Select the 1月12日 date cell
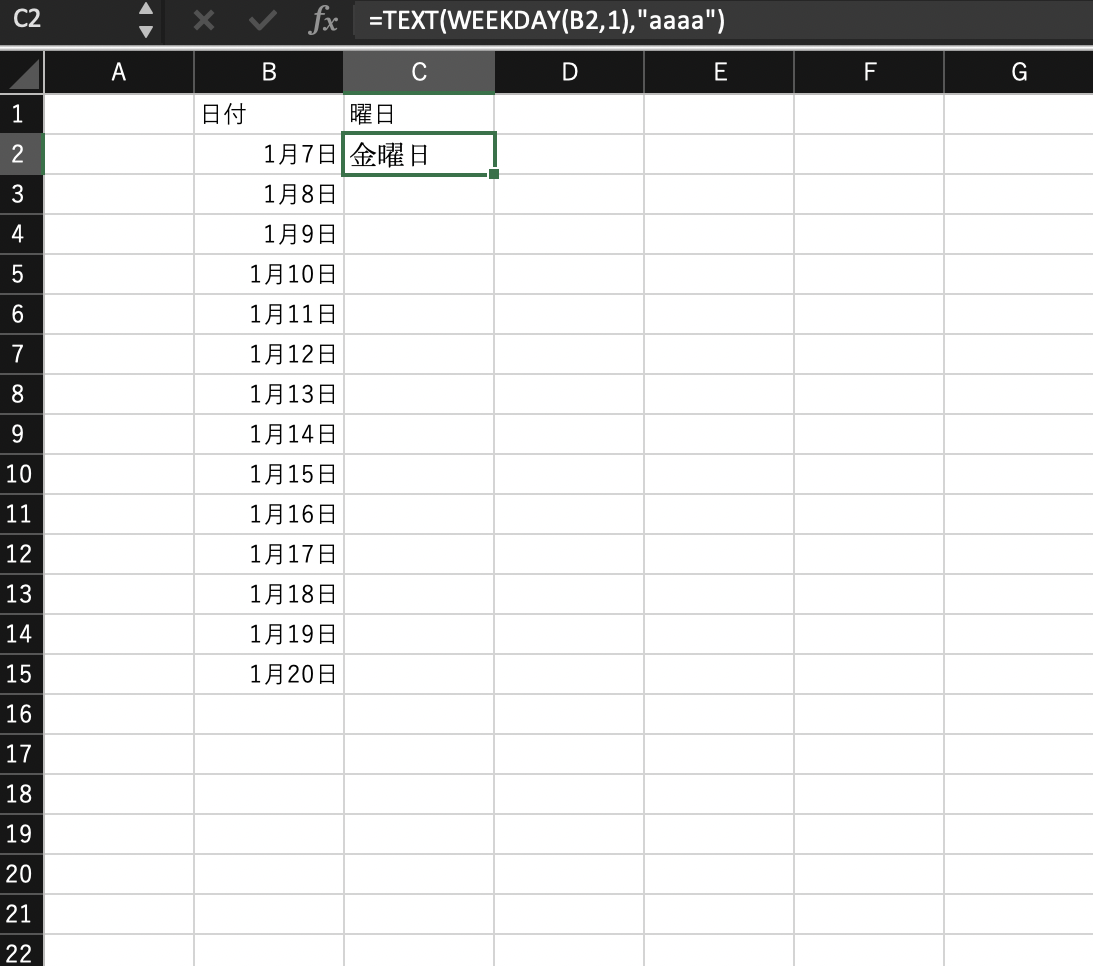This screenshot has height=966, width=1093. click(268, 354)
